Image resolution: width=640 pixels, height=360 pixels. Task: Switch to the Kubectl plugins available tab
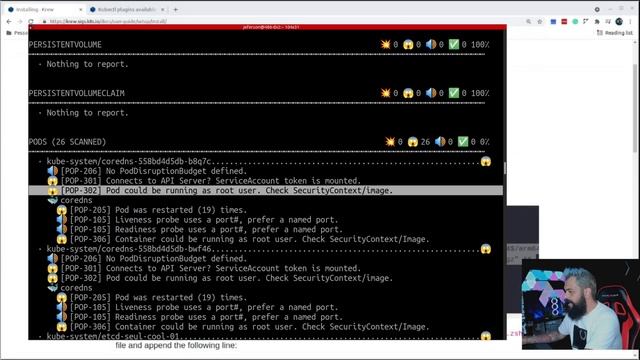pyautogui.click(x=127, y=9)
